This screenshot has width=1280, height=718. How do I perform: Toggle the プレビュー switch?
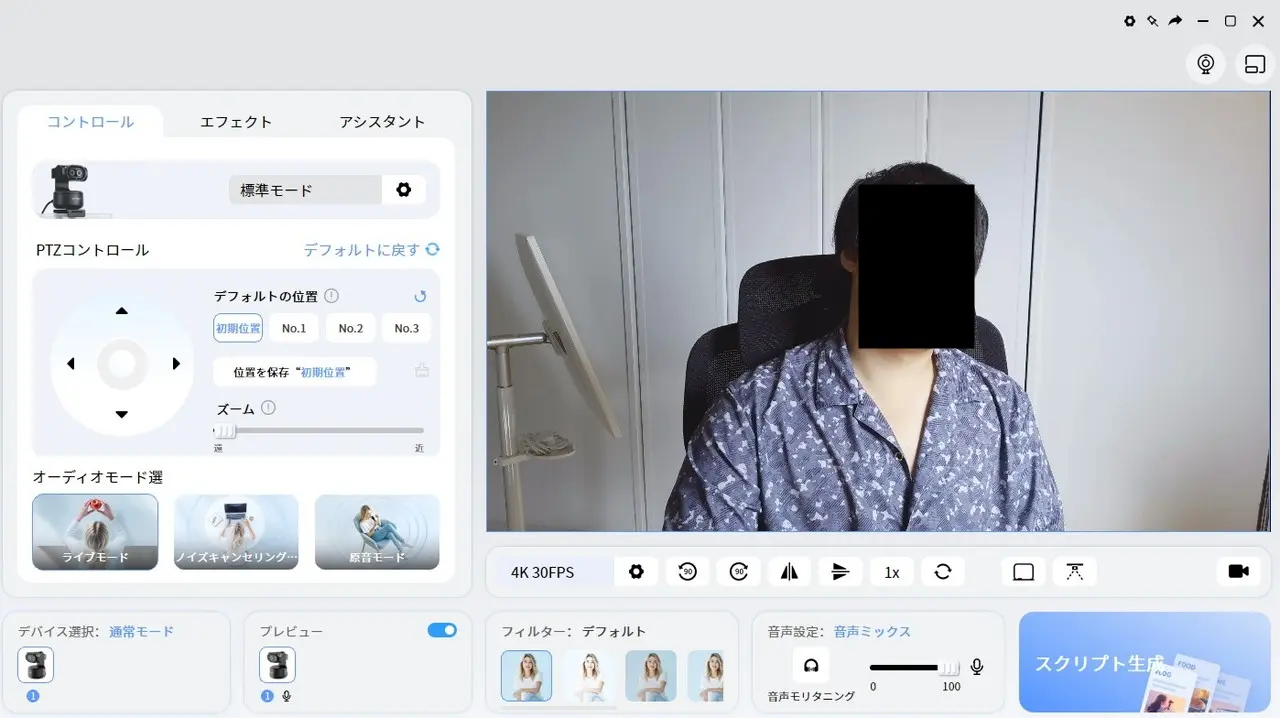(x=441, y=630)
